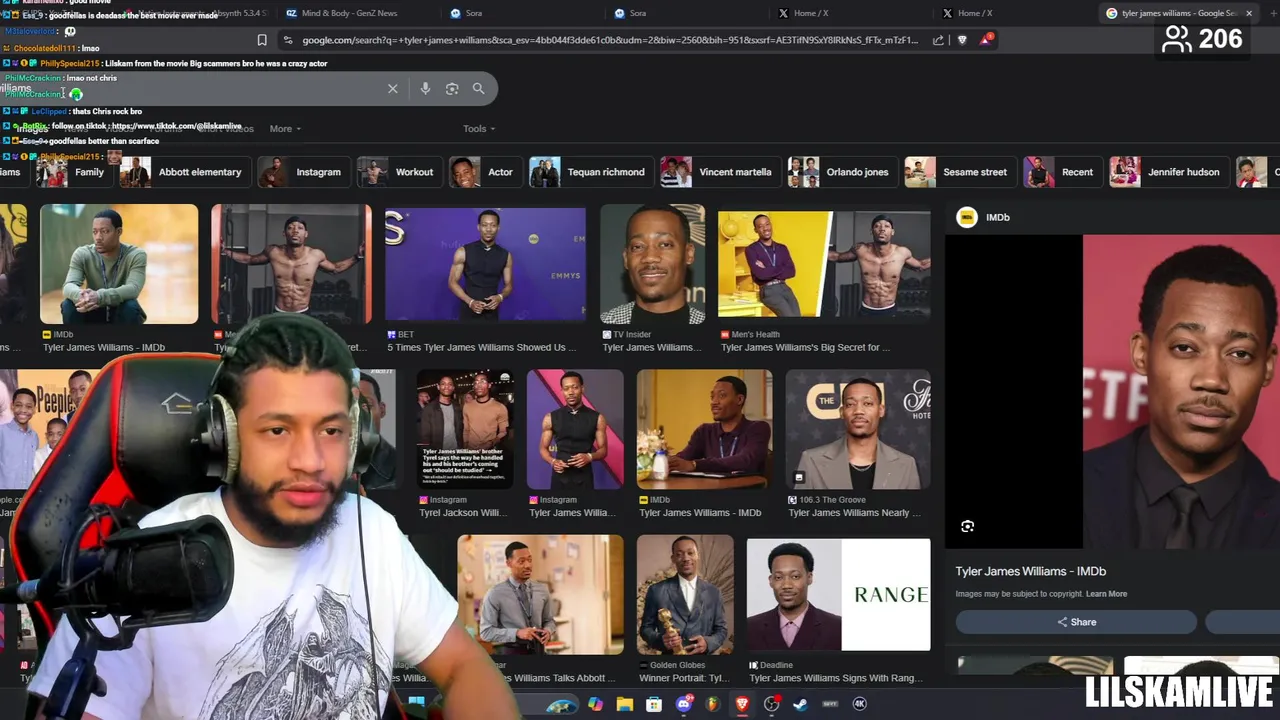The image size is (1280, 720).
Task: Launch File Explorer from taskbar
Action: pyautogui.click(x=624, y=704)
